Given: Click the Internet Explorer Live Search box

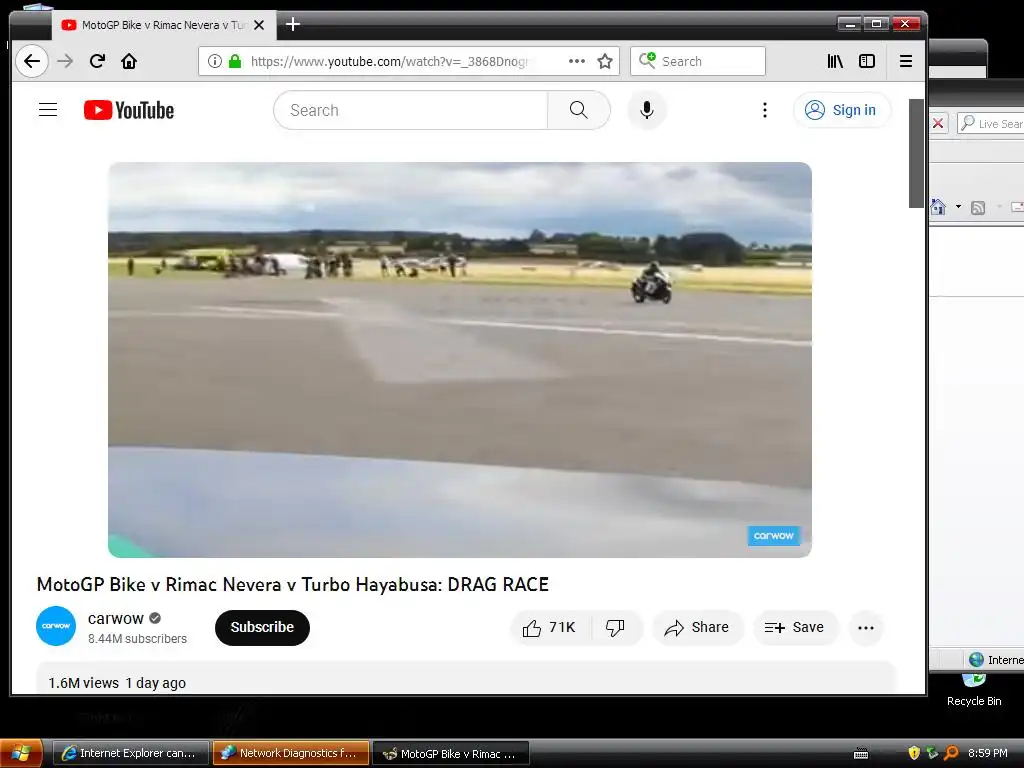Looking at the screenshot, I should point(991,123).
